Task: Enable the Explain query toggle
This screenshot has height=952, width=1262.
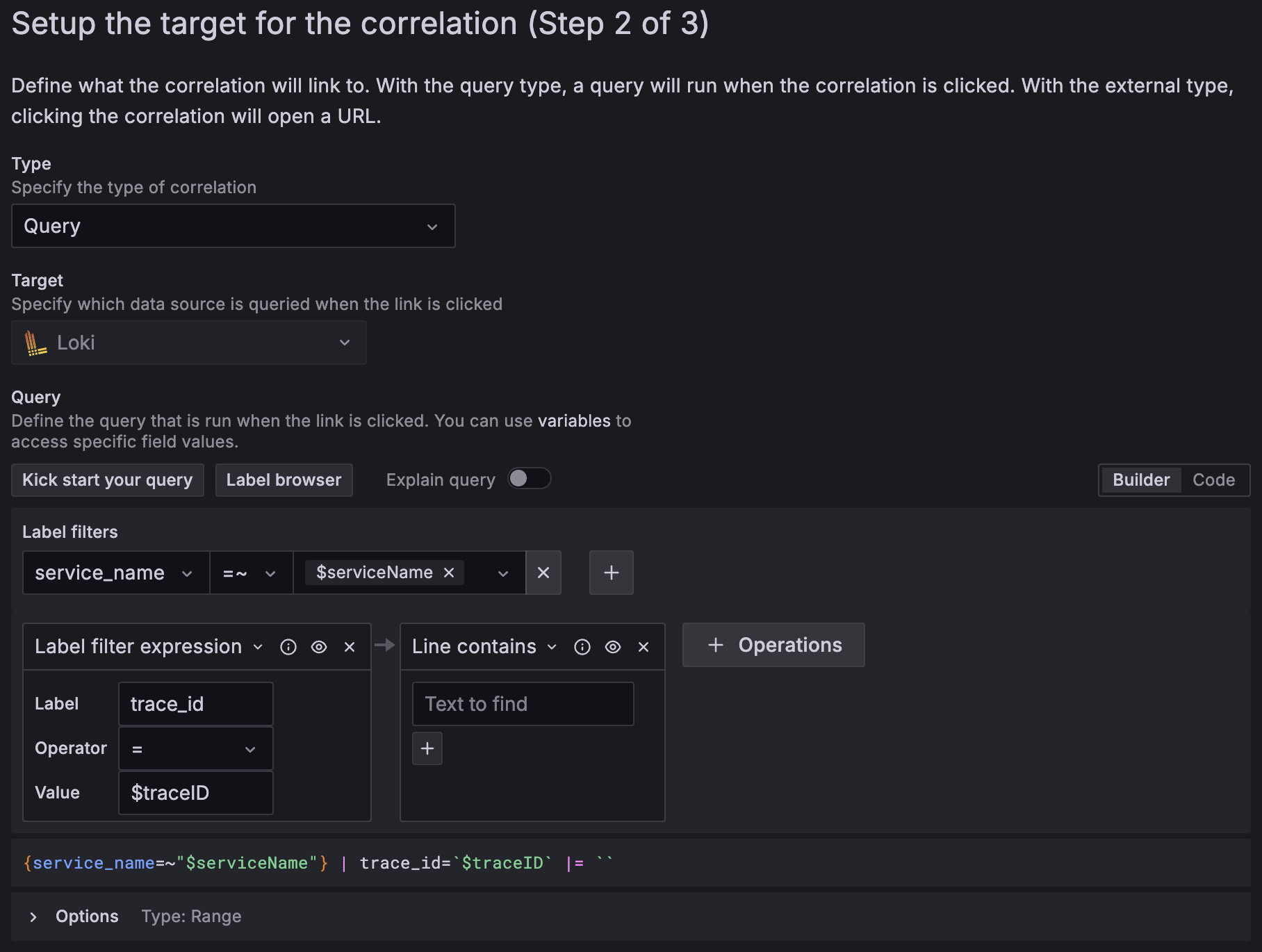Action: (529, 479)
